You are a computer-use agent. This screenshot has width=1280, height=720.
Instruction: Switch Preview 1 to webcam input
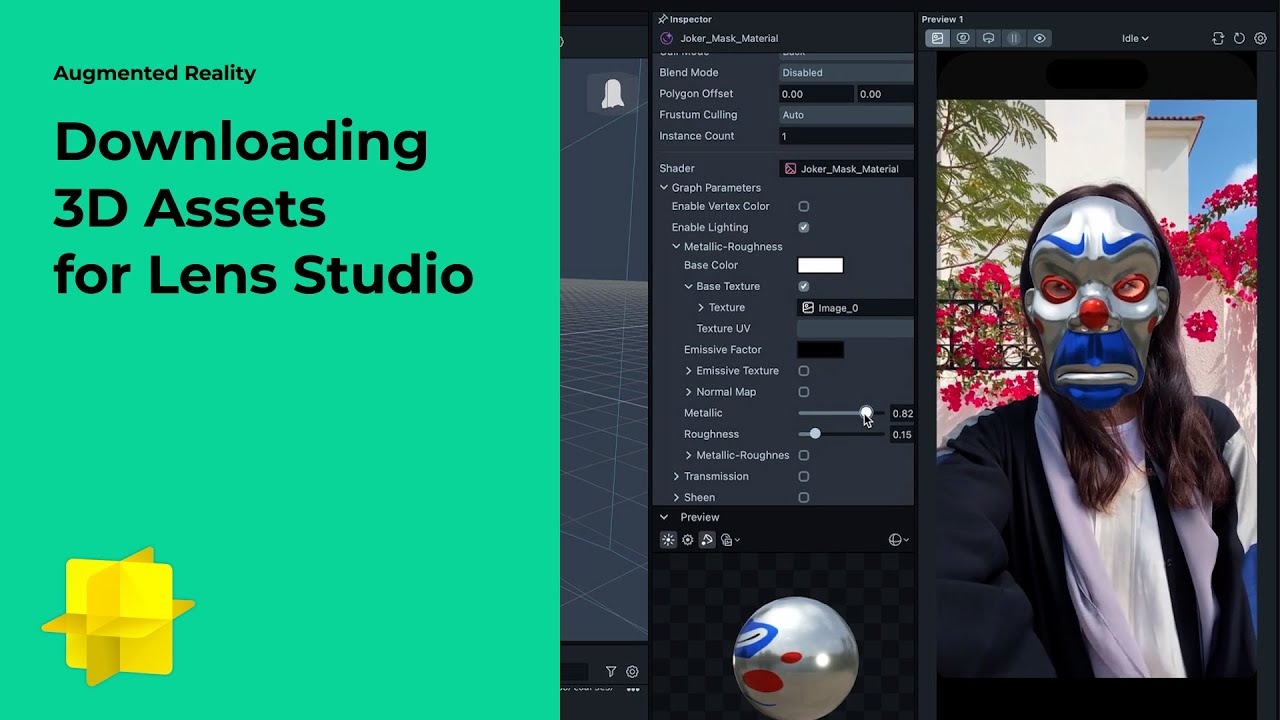click(x=963, y=38)
